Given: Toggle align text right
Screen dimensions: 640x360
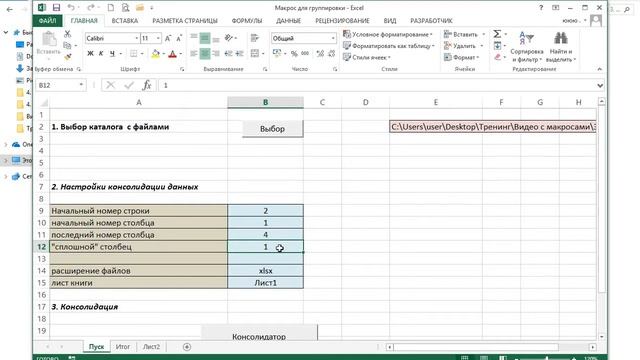Looking at the screenshot, I should (x=216, y=53).
